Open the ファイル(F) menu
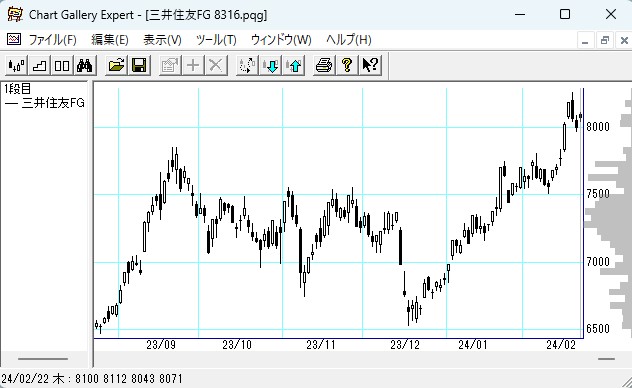The width and height of the screenshot is (632, 388). click(x=52, y=39)
